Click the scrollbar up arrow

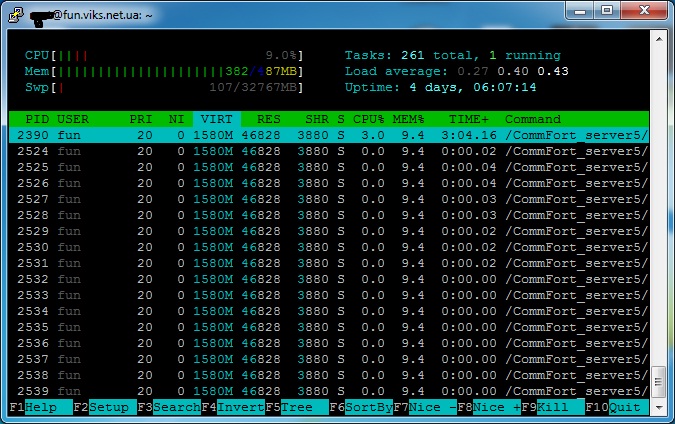click(x=658, y=36)
